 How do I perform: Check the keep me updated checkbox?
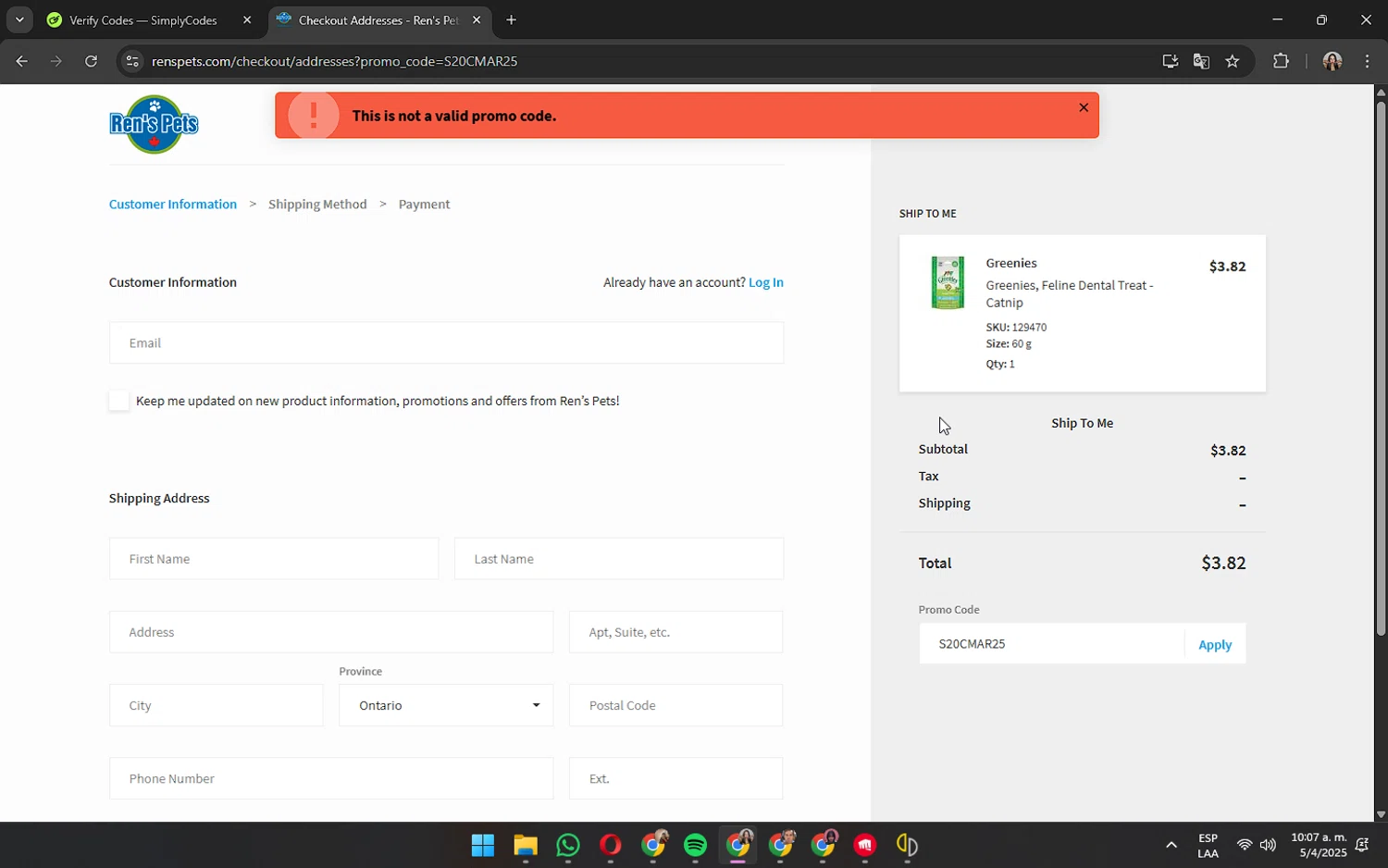(118, 401)
